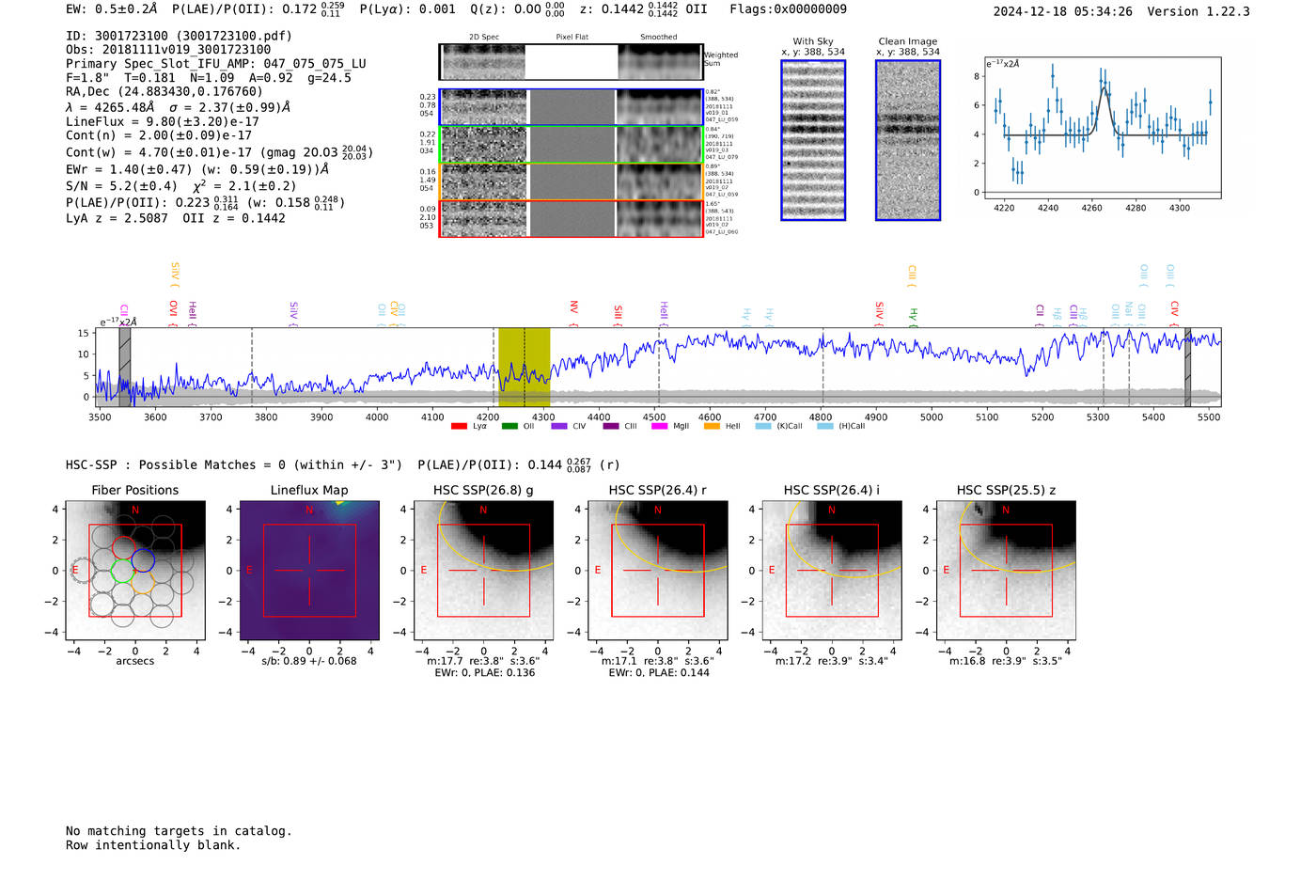
Task: Open the Lineflux Map thumbnail
Action: tap(310, 571)
